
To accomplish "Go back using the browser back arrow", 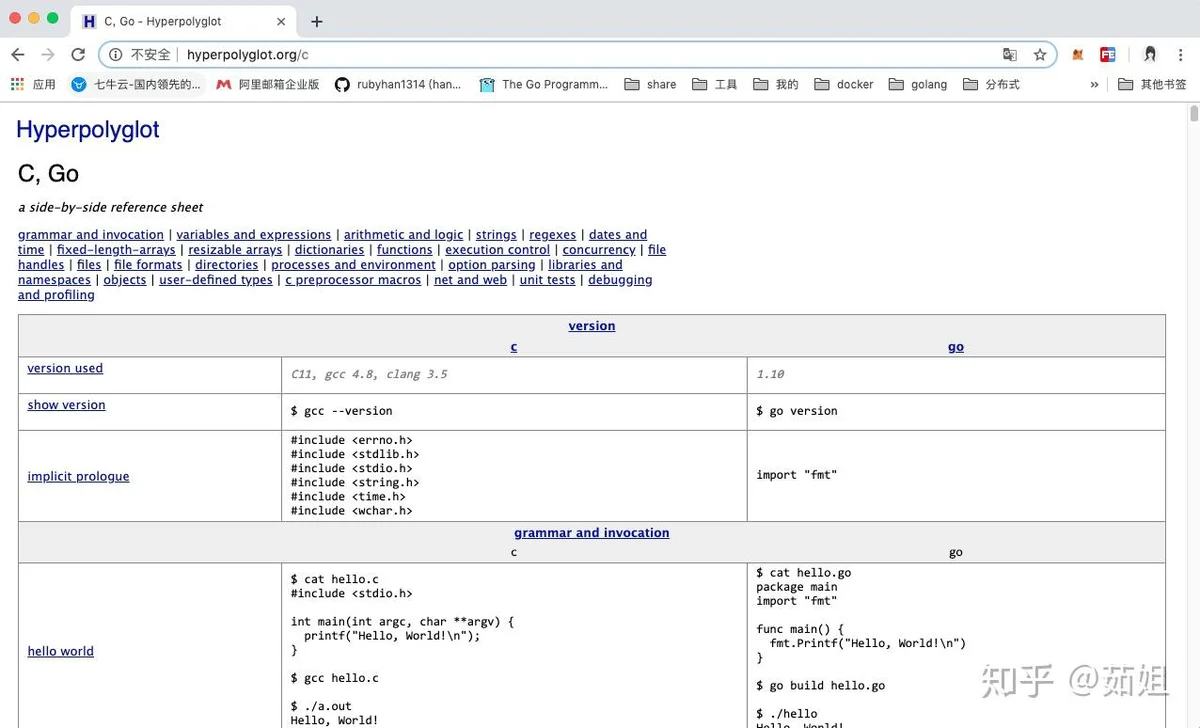I will click(18, 55).
